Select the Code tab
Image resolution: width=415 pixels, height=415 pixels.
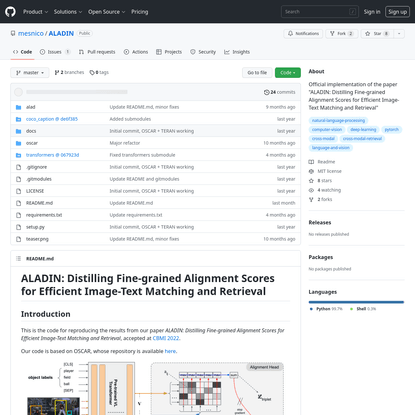pos(22,52)
